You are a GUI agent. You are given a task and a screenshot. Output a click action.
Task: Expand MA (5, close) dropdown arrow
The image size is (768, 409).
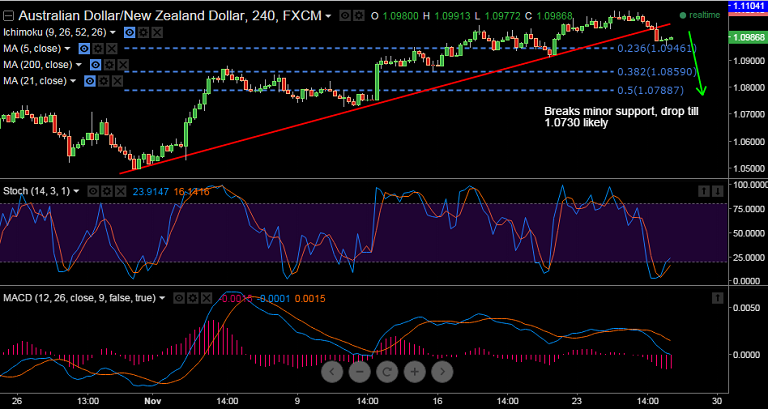(69, 48)
